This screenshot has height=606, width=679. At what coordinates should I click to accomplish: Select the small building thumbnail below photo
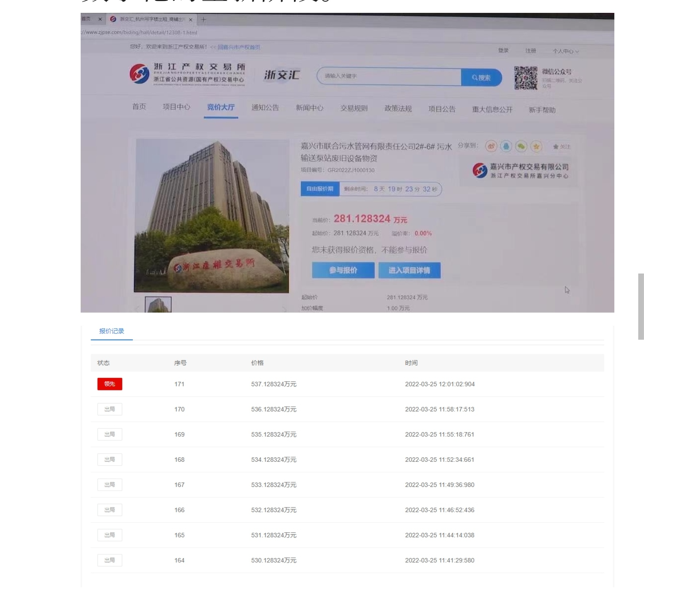[158, 305]
